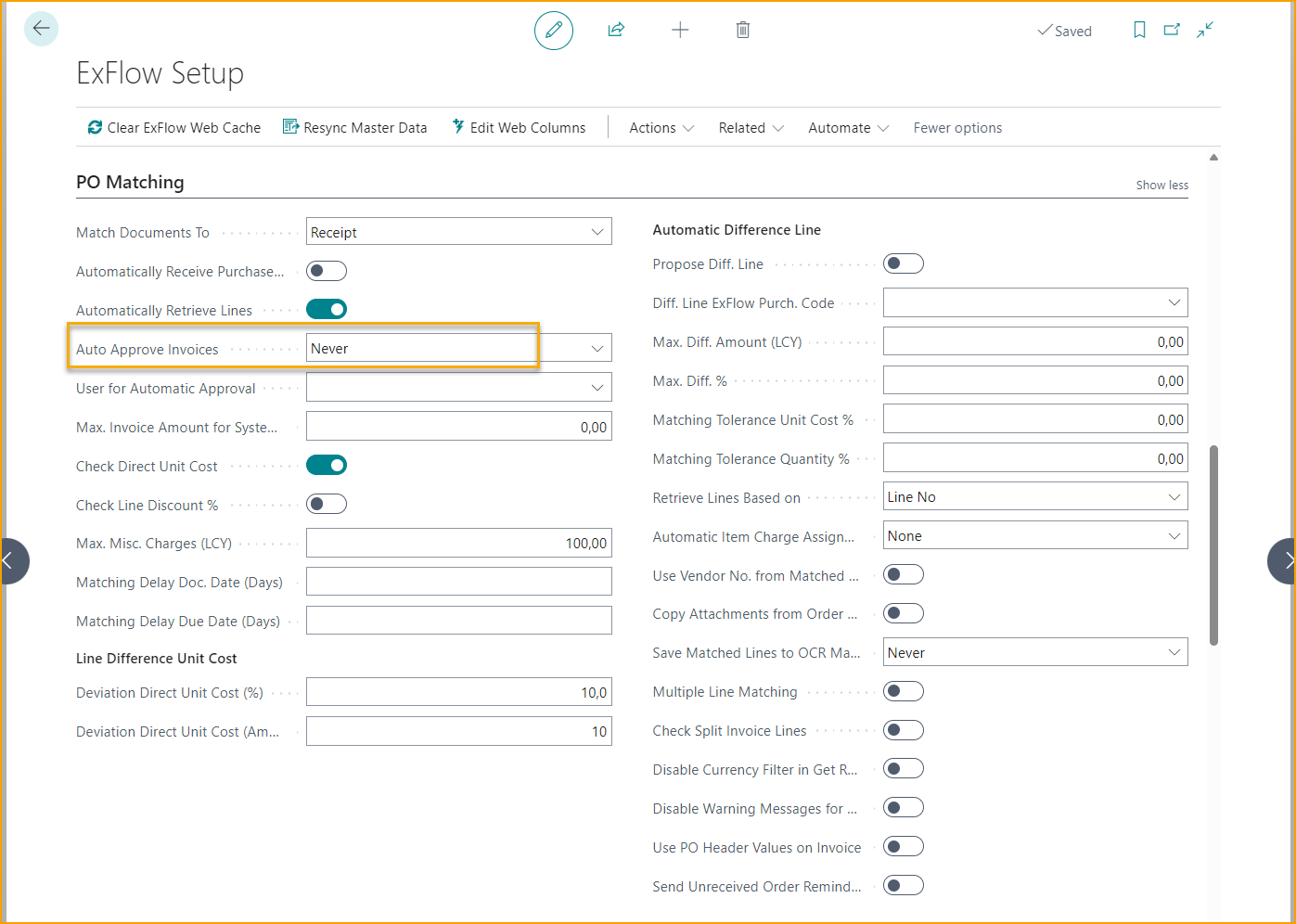Click Max. Diff. Amount (LCY) field
Image resolution: width=1296 pixels, height=924 pixels.
pyautogui.click(x=1035, y=341)
